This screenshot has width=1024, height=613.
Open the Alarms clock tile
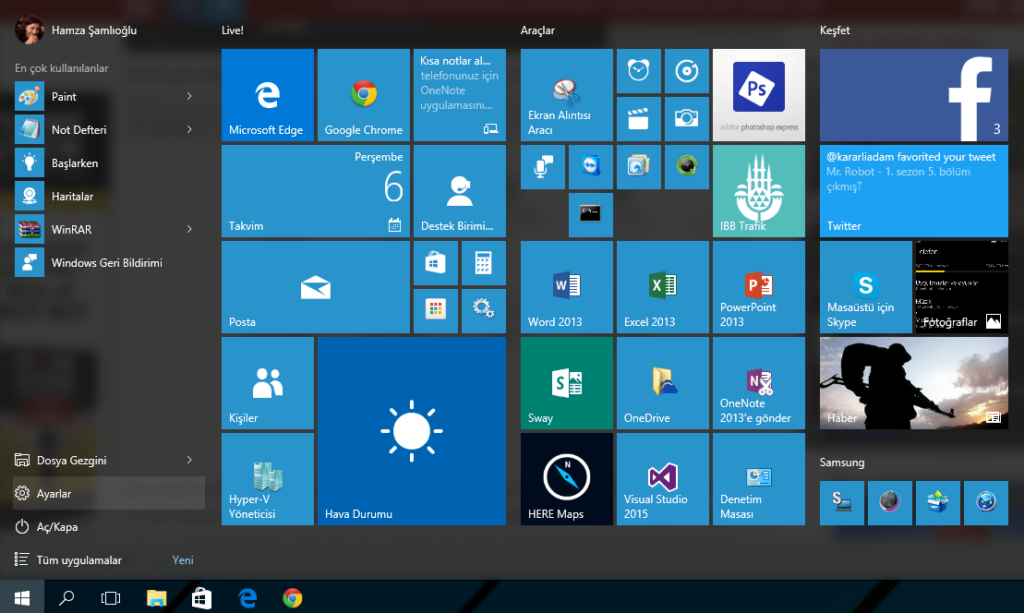(x=638, y=71)
